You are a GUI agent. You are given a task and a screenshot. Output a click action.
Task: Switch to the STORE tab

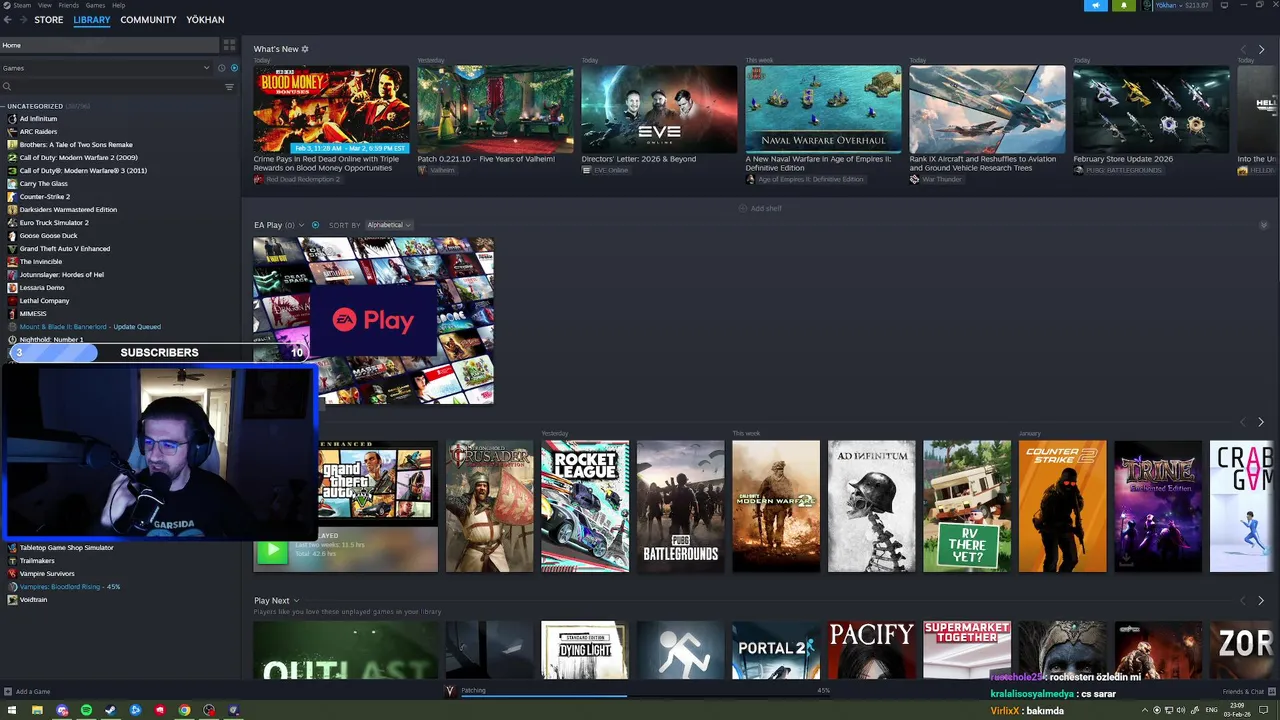tap(48, 20)
